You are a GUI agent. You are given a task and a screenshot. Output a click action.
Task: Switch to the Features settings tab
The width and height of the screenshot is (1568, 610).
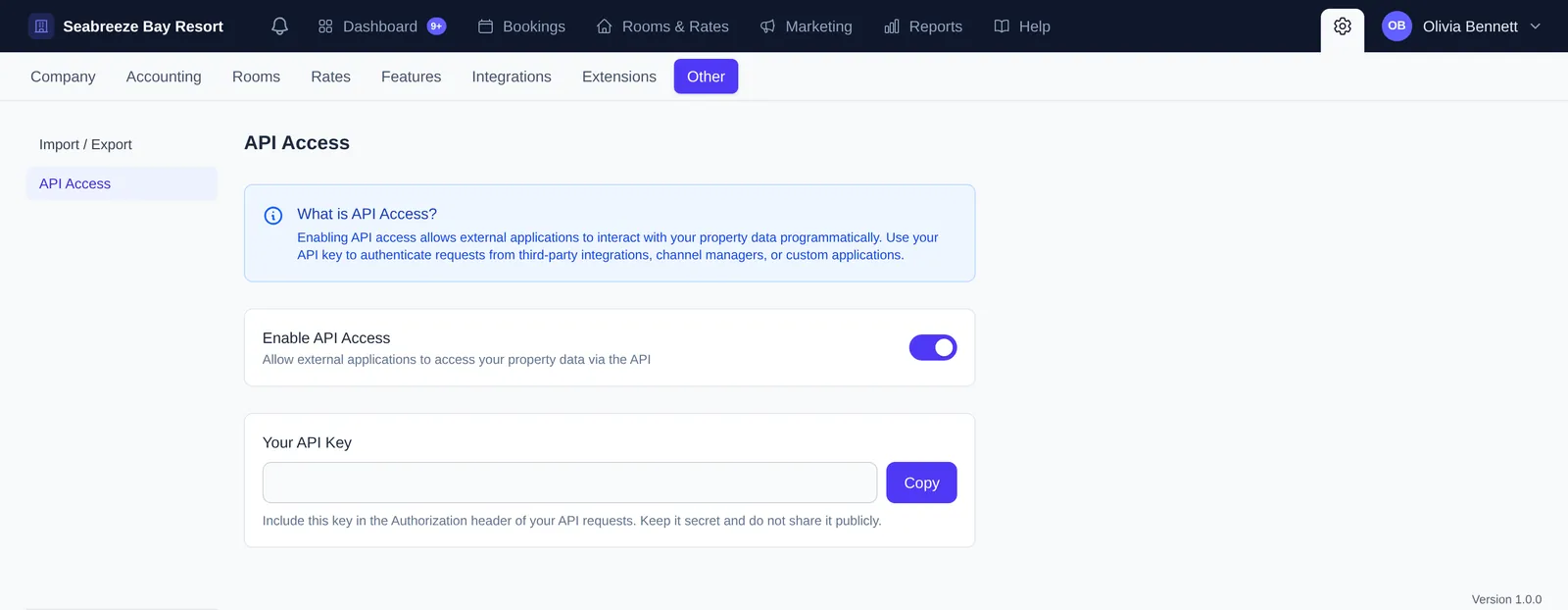[x=411, y=76]
